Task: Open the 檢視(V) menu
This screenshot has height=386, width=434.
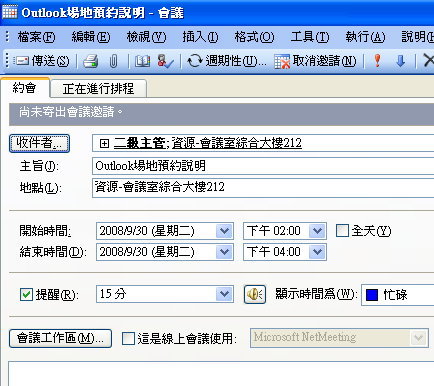Action: click(x=146, y=37)
